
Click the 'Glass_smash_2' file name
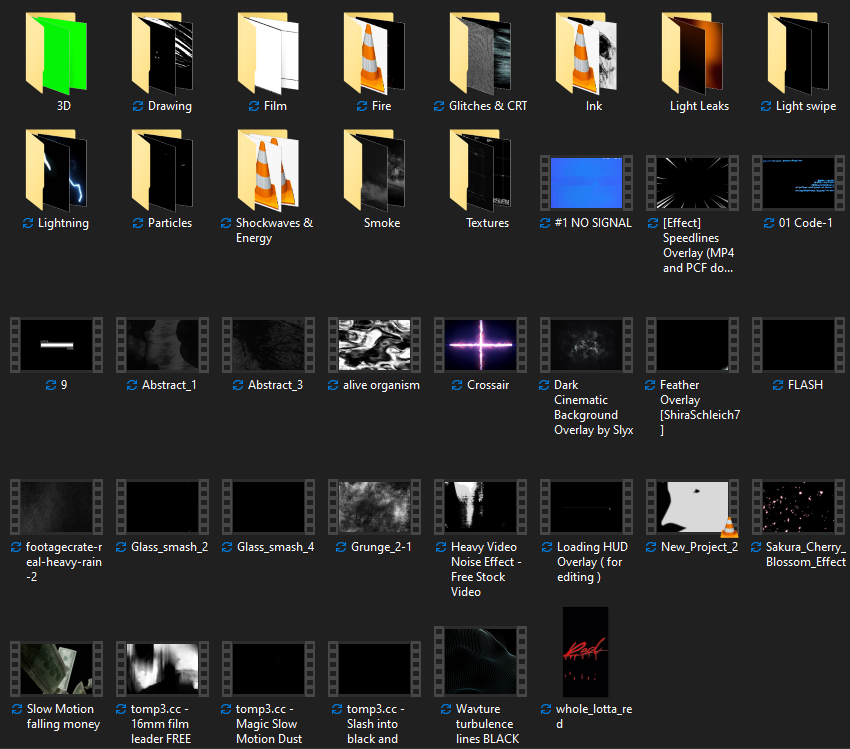pyautogui.click(x=169, y=547)
